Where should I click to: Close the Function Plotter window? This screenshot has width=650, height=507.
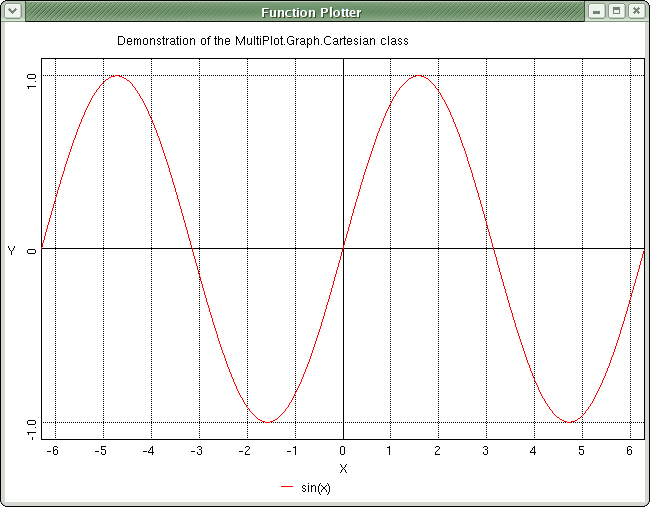(x=635, y=12)
